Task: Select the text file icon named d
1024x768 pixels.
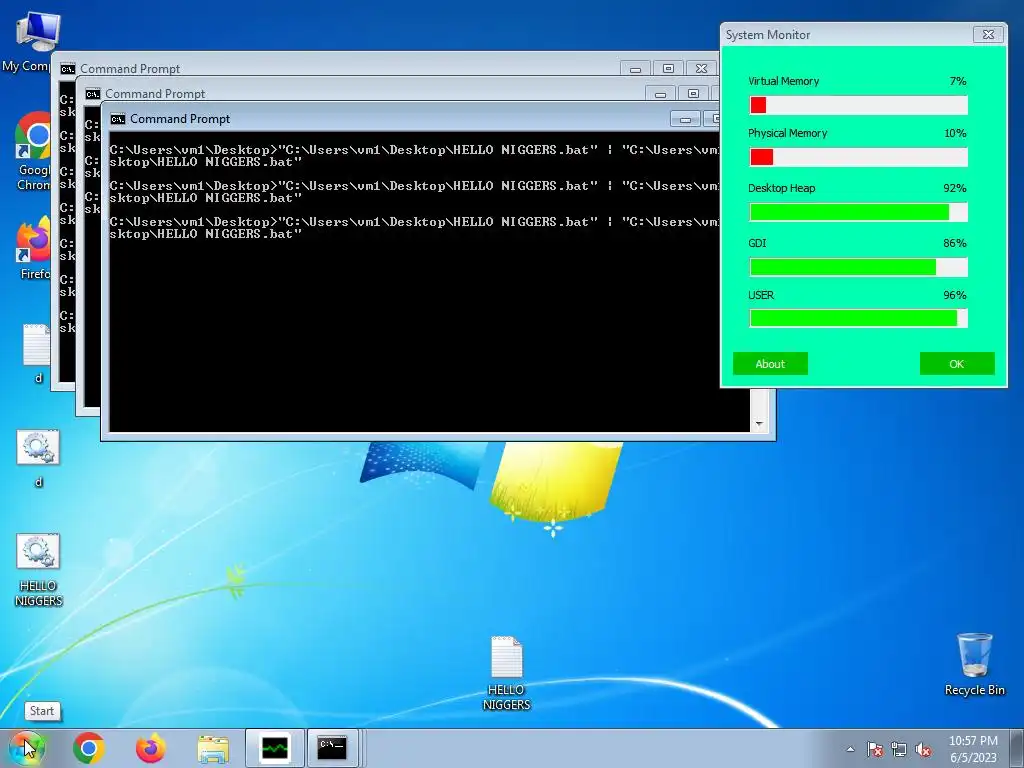Action: point(37,353)
